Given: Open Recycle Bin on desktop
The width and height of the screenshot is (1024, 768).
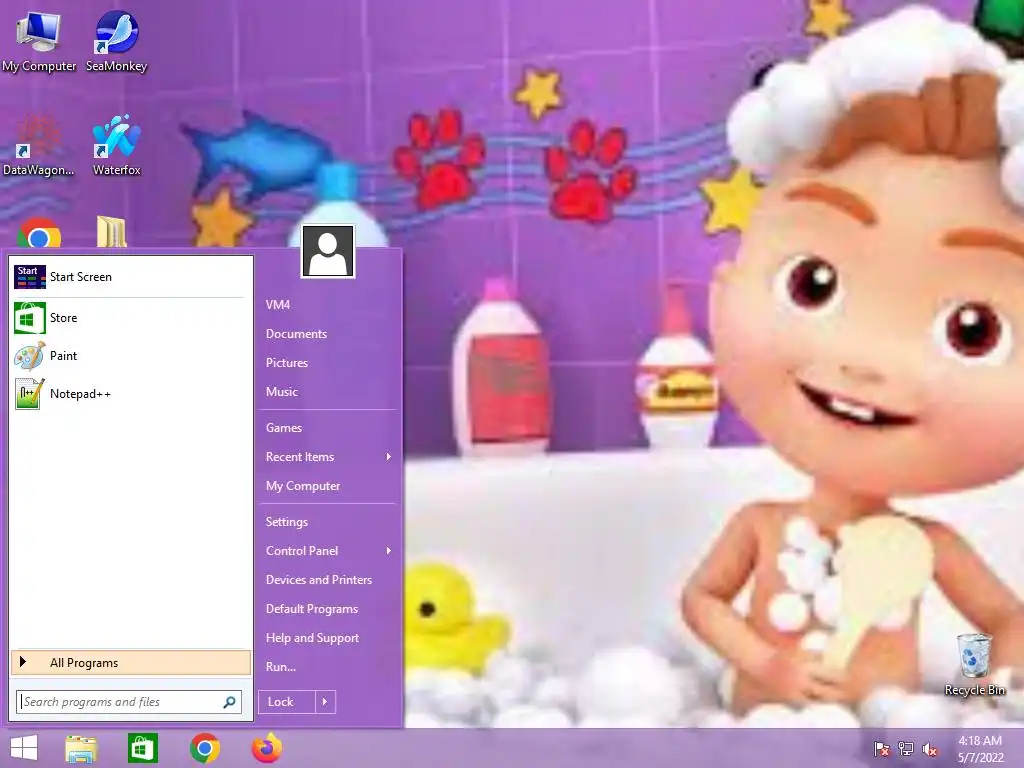Looking at the screenshot, I should tap(974, 664).
